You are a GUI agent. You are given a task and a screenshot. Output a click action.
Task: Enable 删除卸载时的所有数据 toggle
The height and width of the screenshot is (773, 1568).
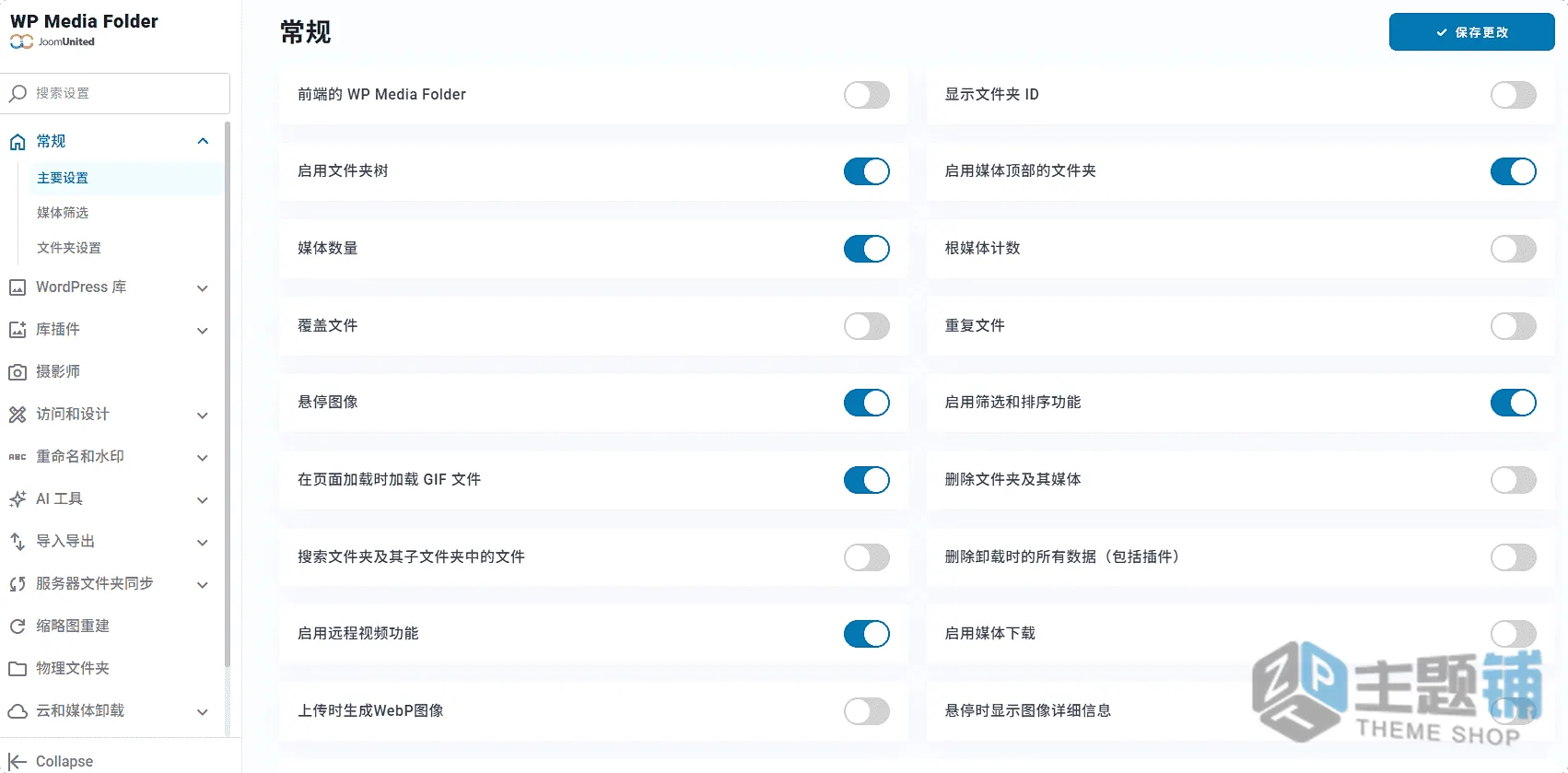point(1514,557)
